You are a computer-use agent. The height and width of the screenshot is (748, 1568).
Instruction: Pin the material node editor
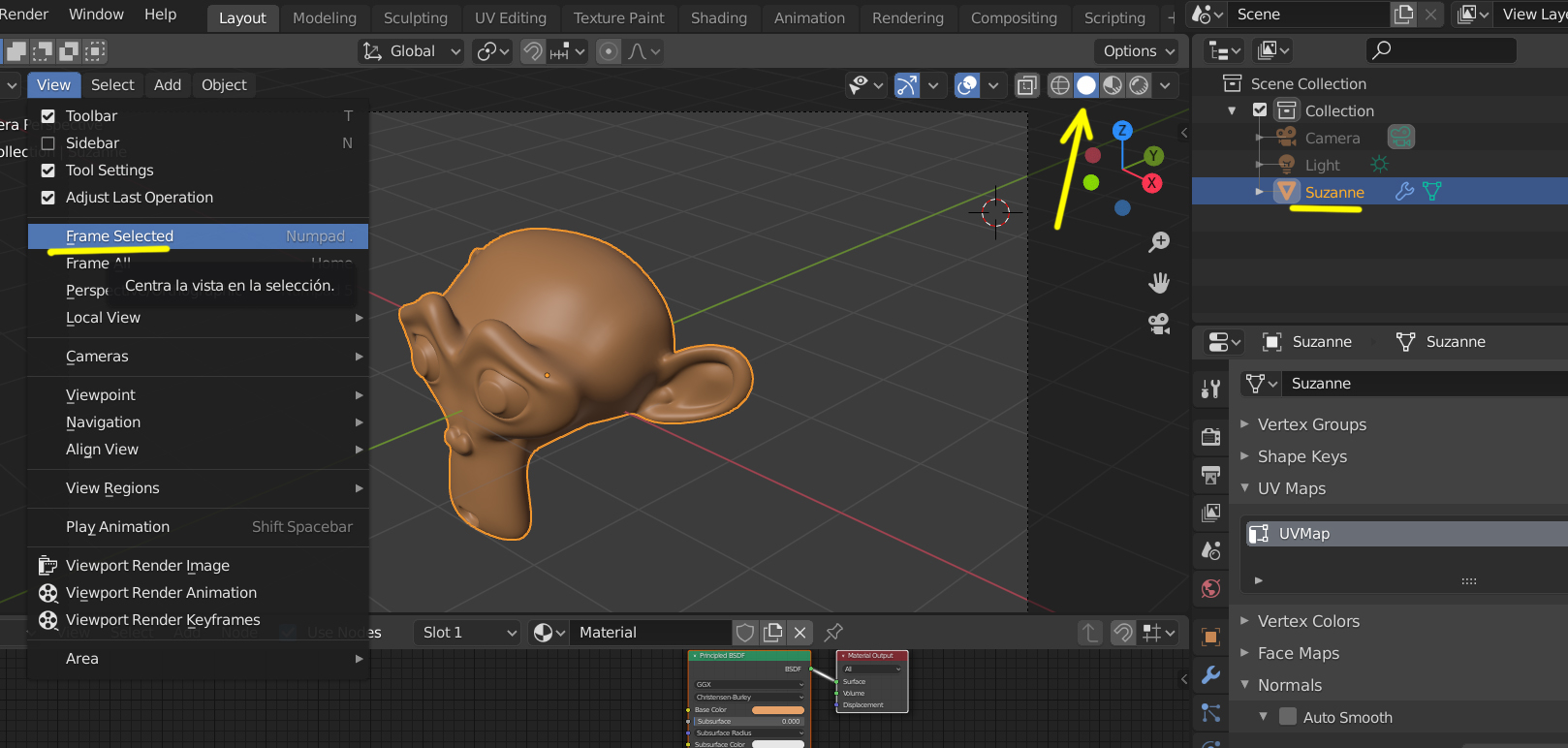click(x=833, y=633)
